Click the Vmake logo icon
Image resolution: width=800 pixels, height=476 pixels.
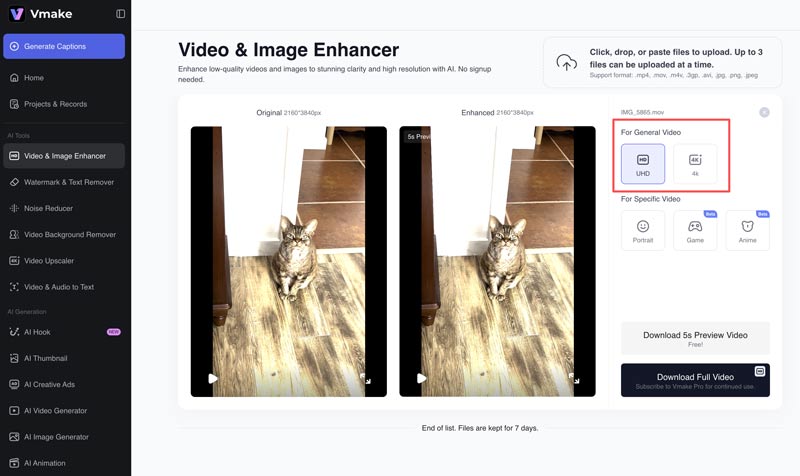pos(17,14)
